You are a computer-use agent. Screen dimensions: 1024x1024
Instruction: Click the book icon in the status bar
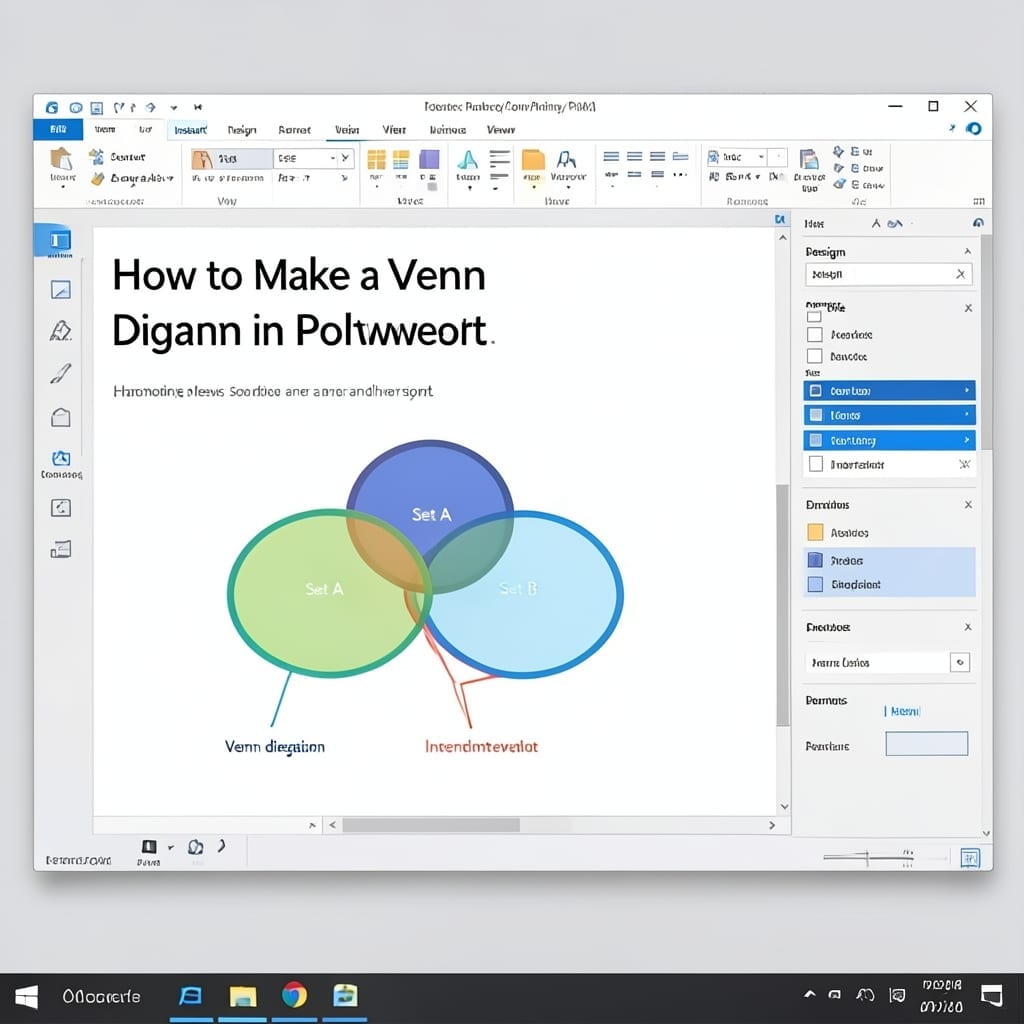point(149,846)
